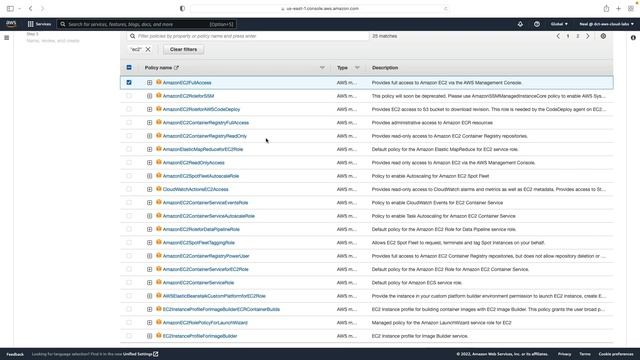Open the Services menu

click(x=39, y=24)
